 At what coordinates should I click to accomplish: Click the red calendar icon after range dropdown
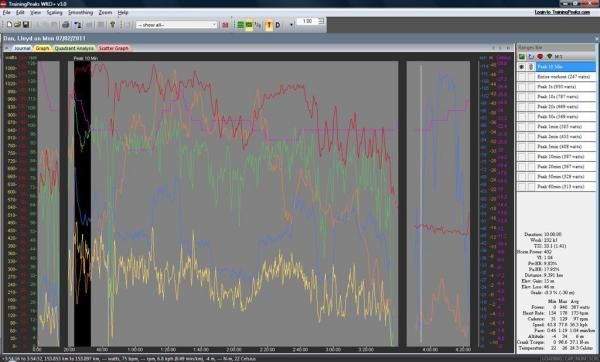tap(225, 25)
